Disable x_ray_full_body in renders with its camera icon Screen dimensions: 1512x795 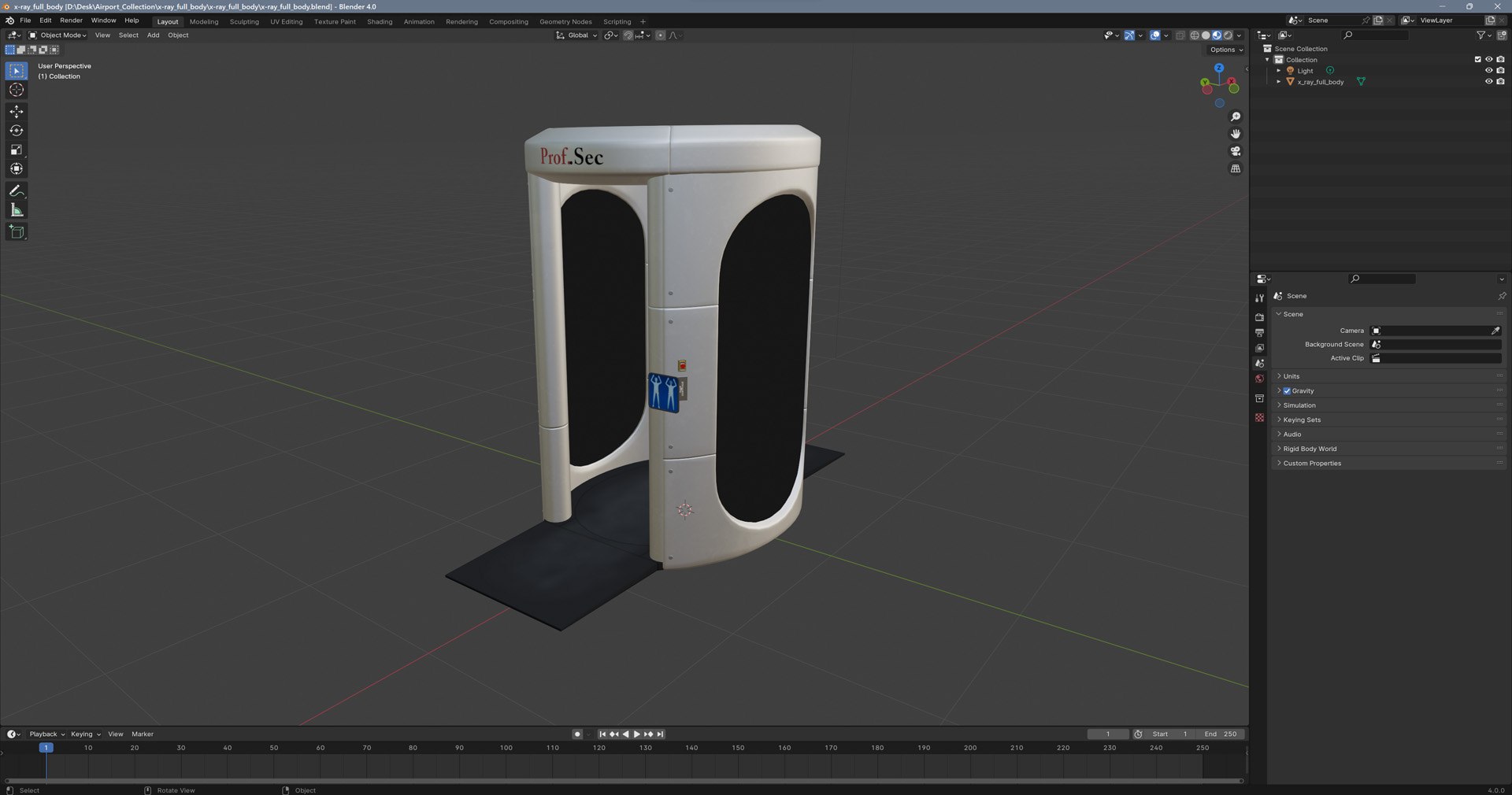(1500, 82)
